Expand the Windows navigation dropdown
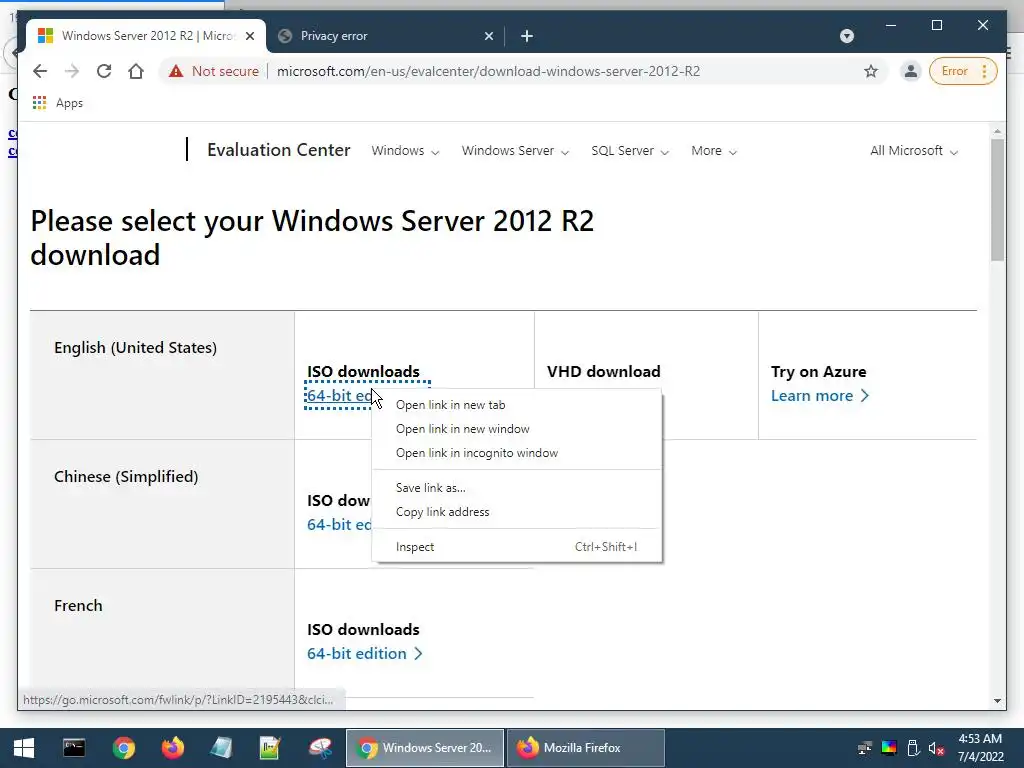The width and height of the screenshot is (1024, 768). click(x=405, y=151)
